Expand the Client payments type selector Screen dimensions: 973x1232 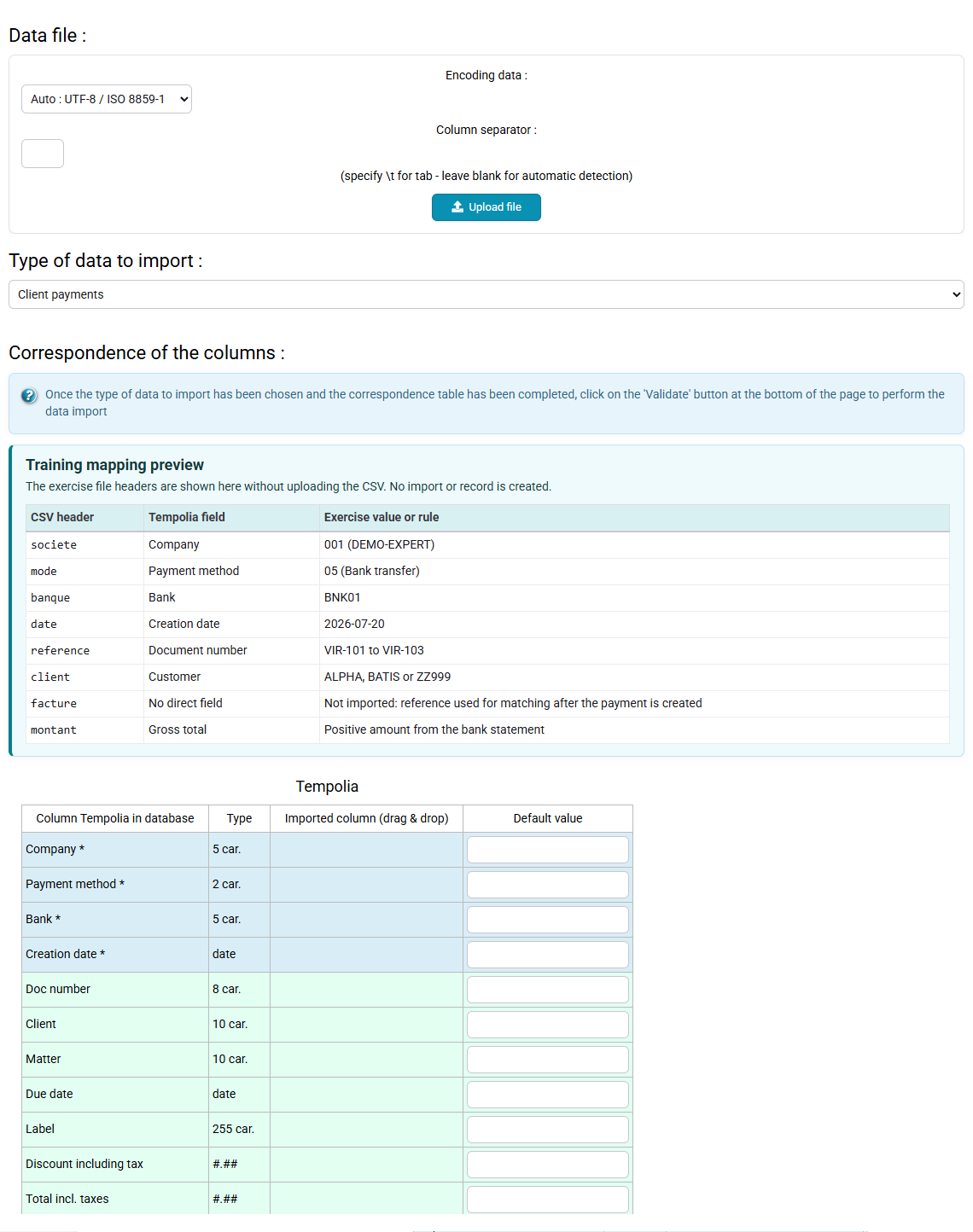pyautogui.click(x=486, y=294)
